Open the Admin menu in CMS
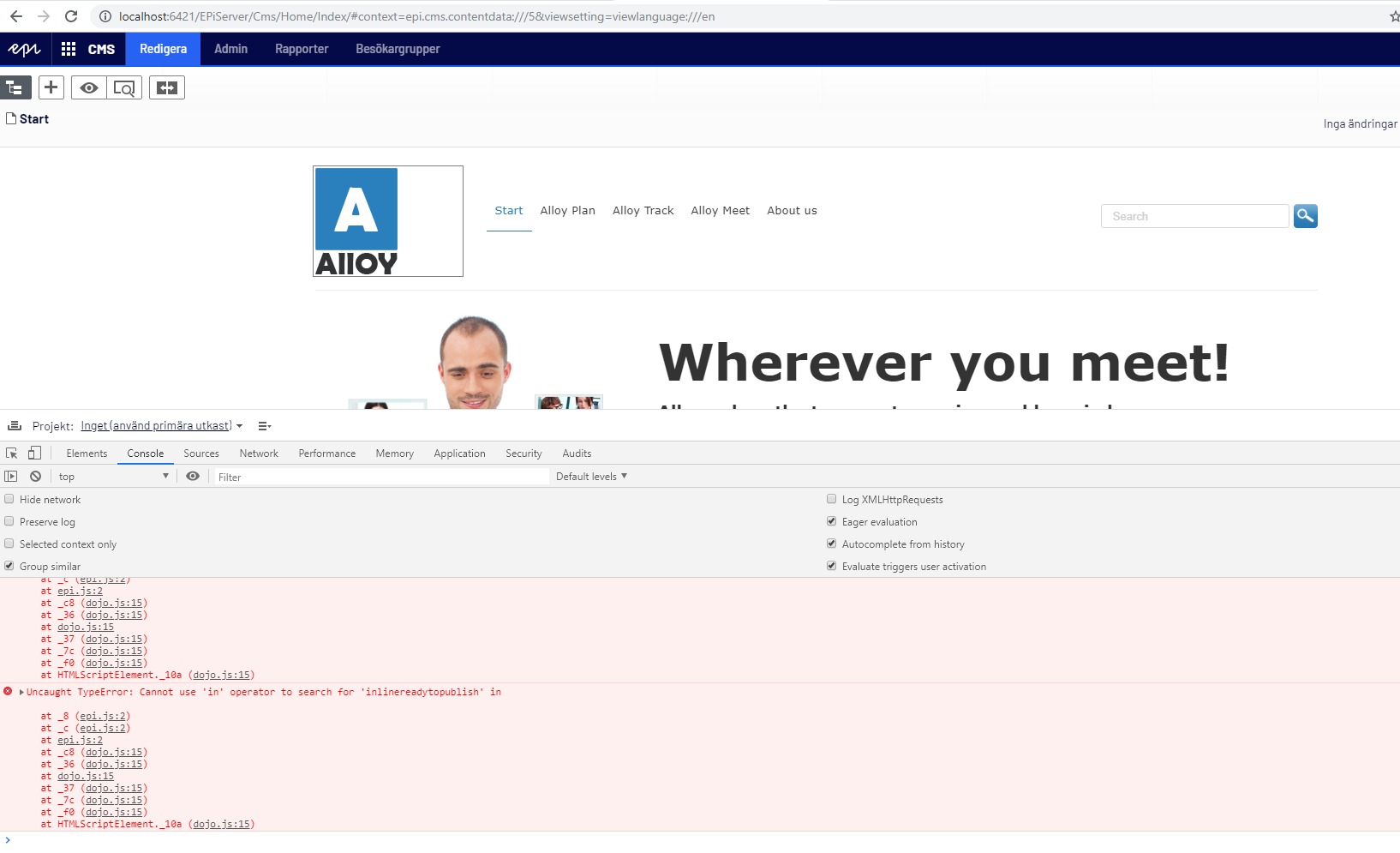 230,49
